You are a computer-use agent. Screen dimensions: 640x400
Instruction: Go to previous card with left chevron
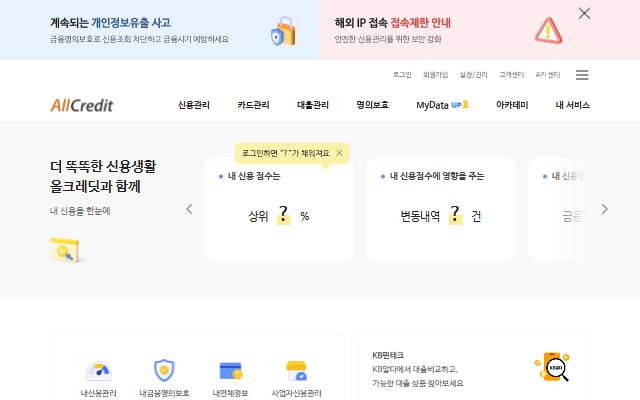[189, 209]
